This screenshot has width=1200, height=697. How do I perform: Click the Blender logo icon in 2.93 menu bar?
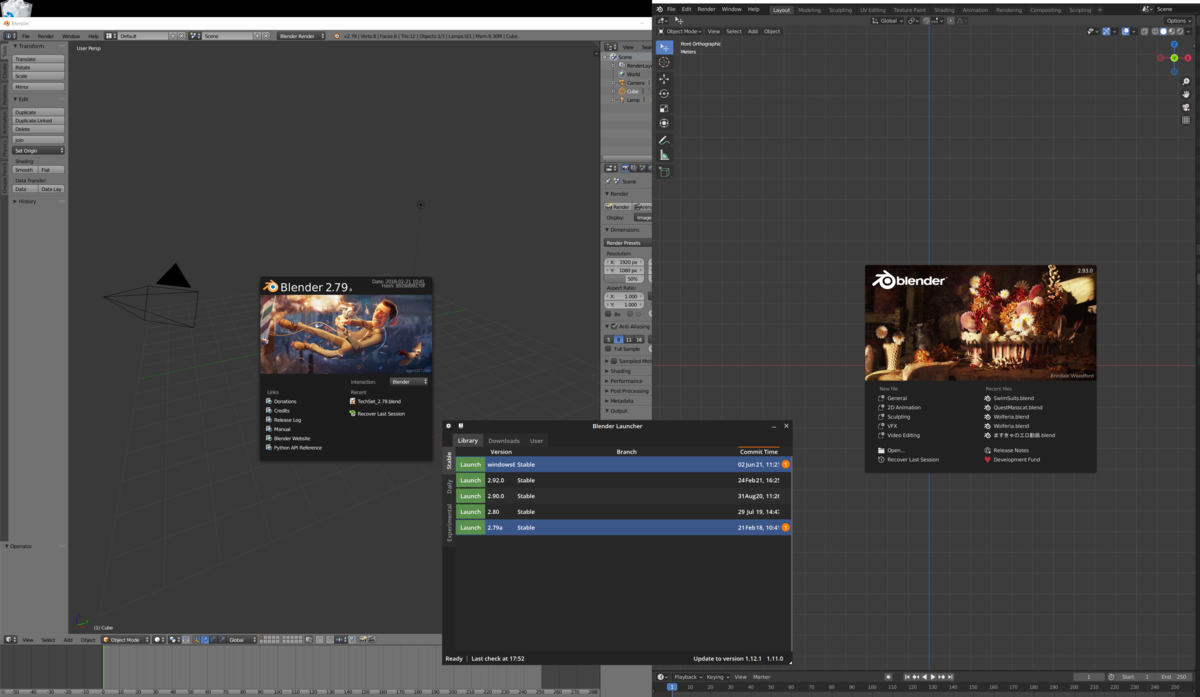[660, 9]
